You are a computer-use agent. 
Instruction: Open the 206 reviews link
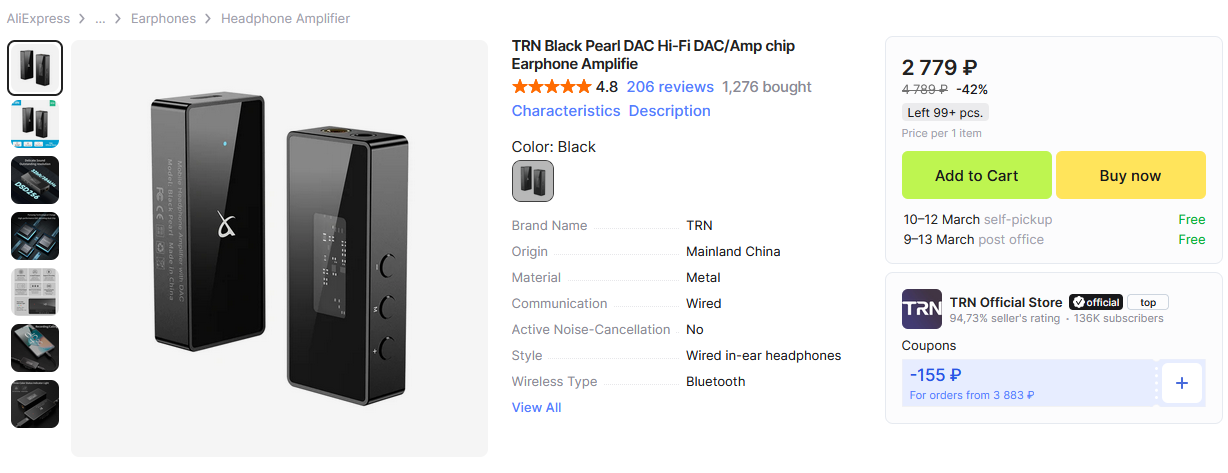pyautogui.click(x=670, y=87)
